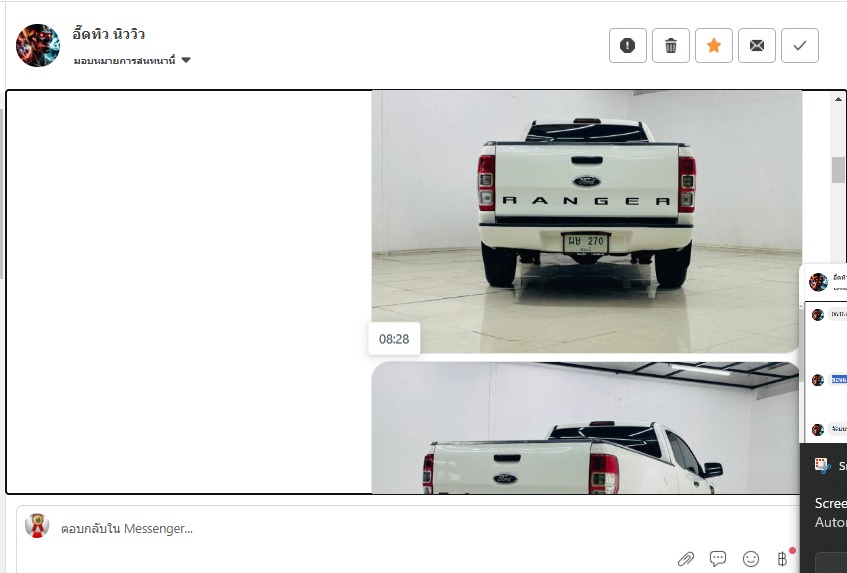Viewport: 847px width, 573px height.
Task: Open the emoji picker smiley icon
Action: tap(751, 559)
